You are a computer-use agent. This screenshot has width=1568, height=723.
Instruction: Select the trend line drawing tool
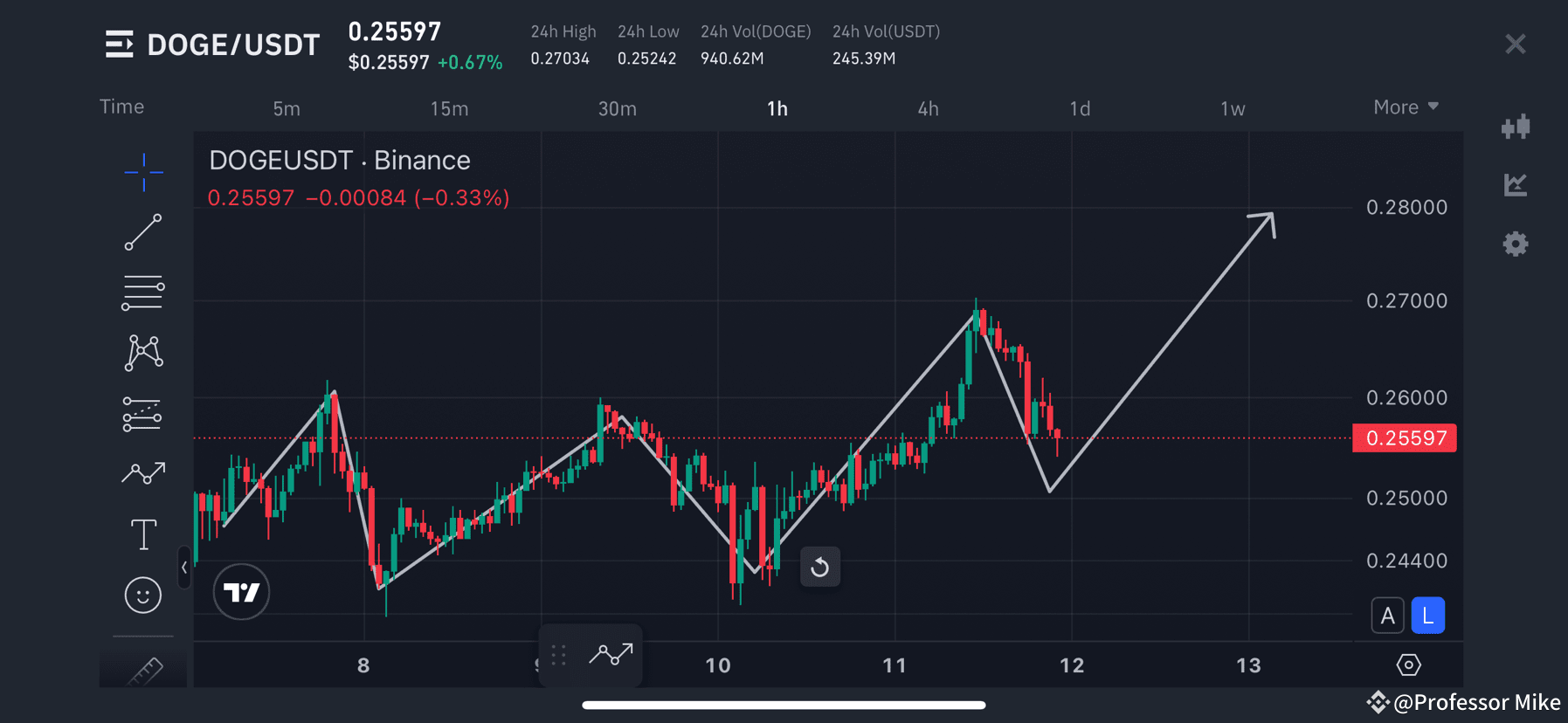(x=143, y=233)
